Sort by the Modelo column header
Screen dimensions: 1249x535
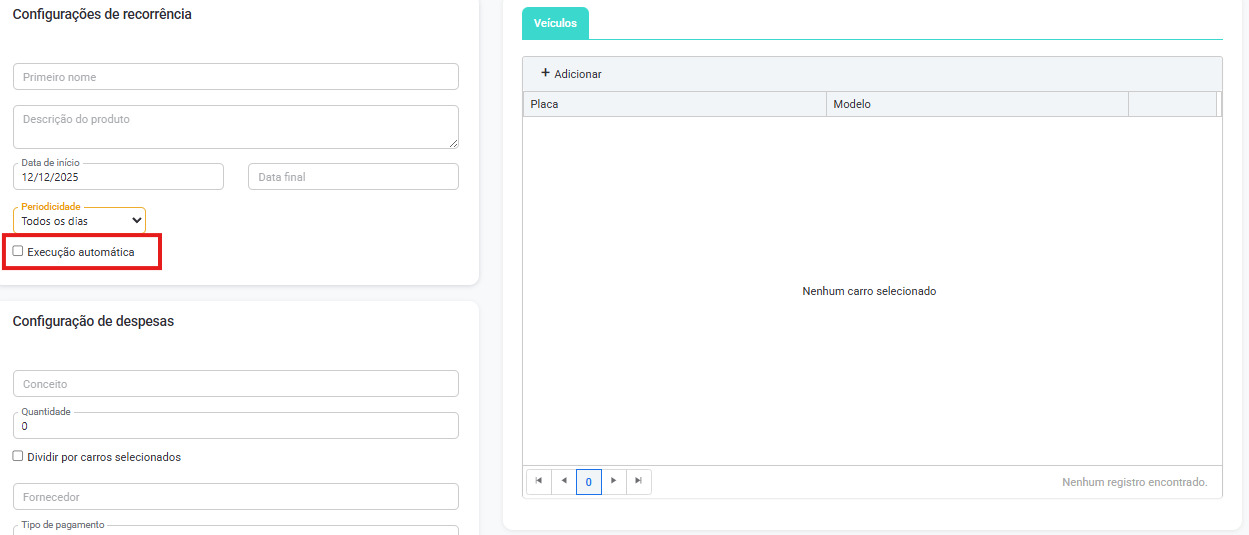point(976,104)
